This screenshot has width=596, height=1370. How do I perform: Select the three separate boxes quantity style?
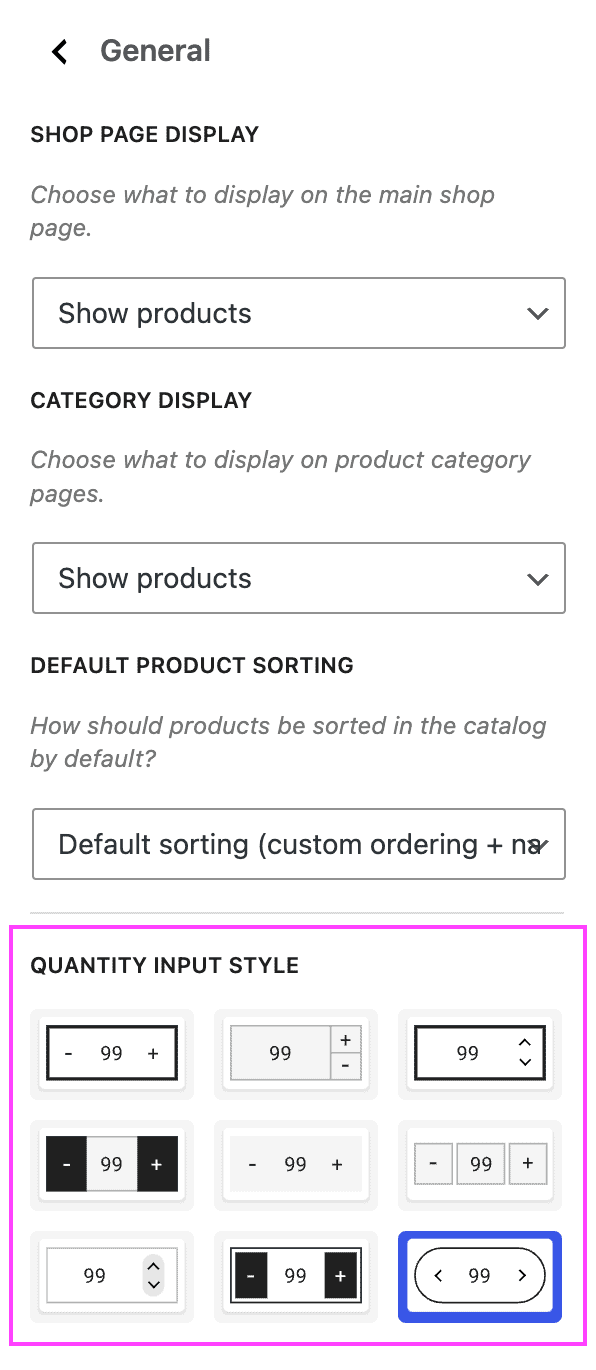479,1163
